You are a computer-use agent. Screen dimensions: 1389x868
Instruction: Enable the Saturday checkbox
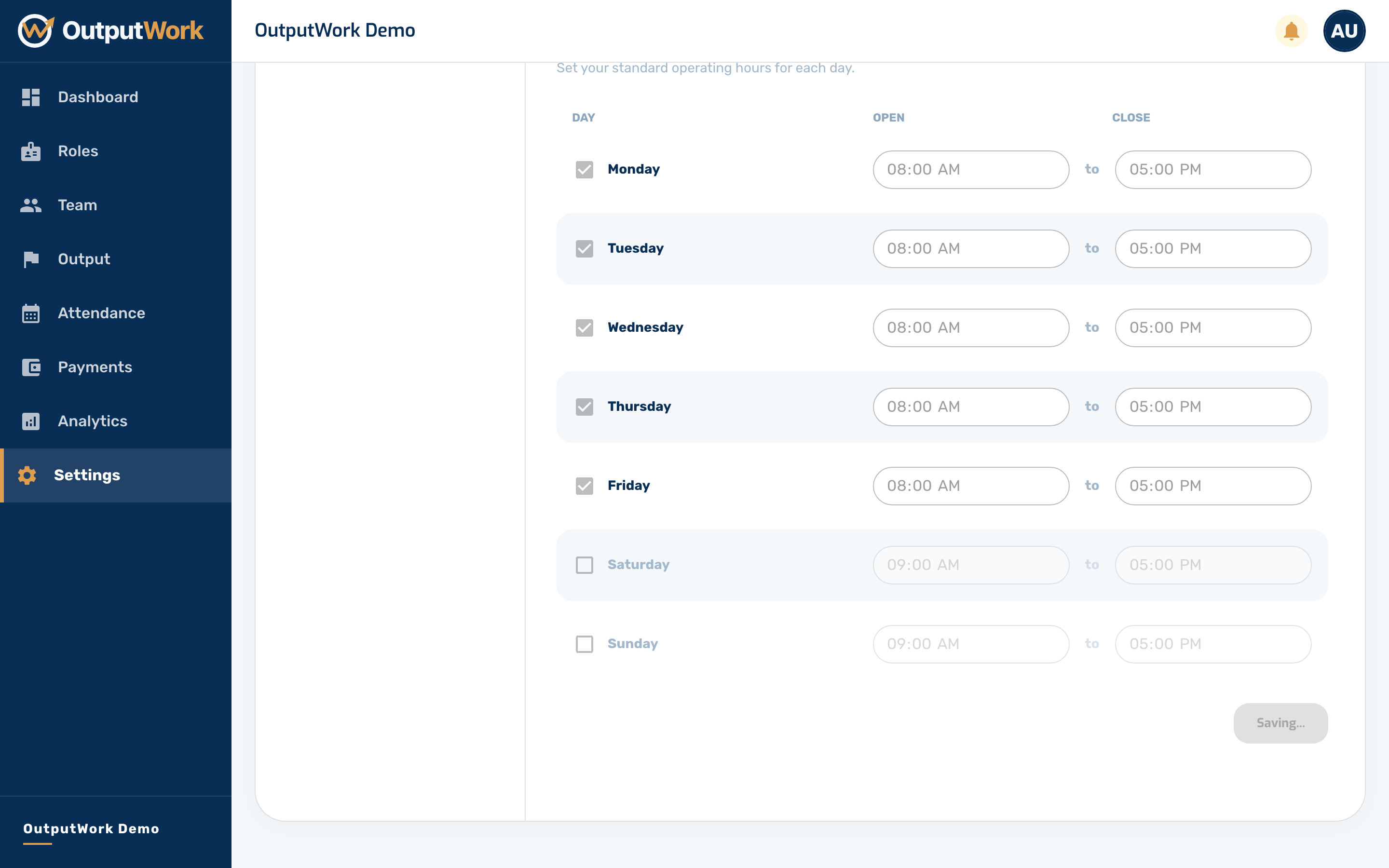click(585, 565)
